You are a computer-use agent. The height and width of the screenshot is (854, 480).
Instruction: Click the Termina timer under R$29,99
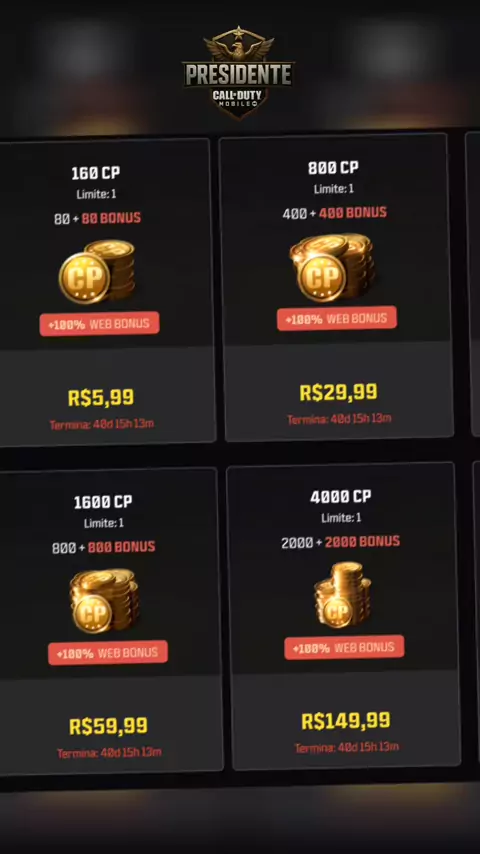pos(339,419)
